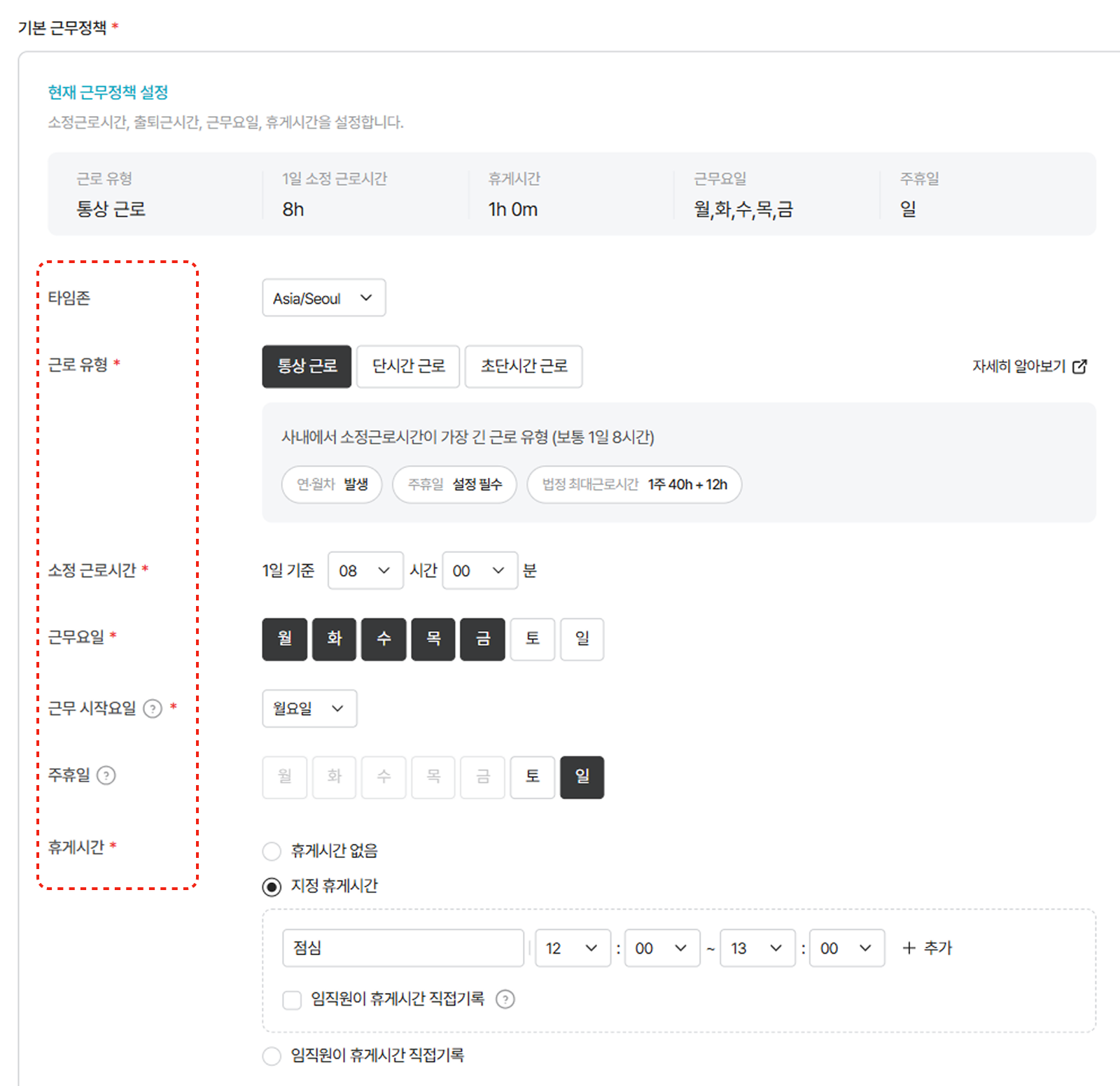Toggle 금 in the 근무요일 row
Viewport: 1120px width, 1086px height.
[x=483, y=639]
